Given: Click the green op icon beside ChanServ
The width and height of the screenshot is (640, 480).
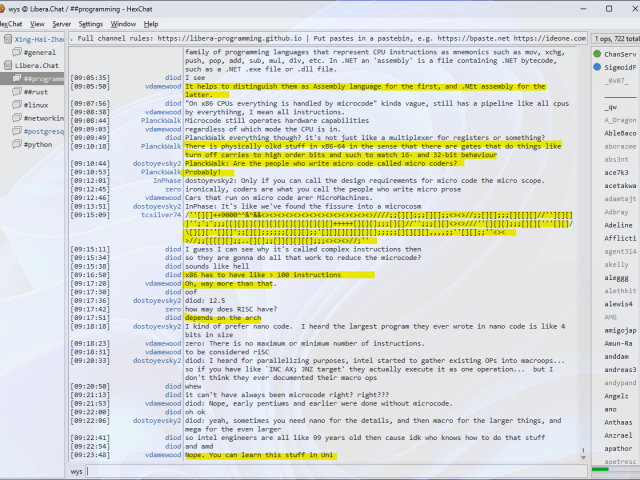Looking at the screenshot, I should pyautogui.click(x=597, y=54).
